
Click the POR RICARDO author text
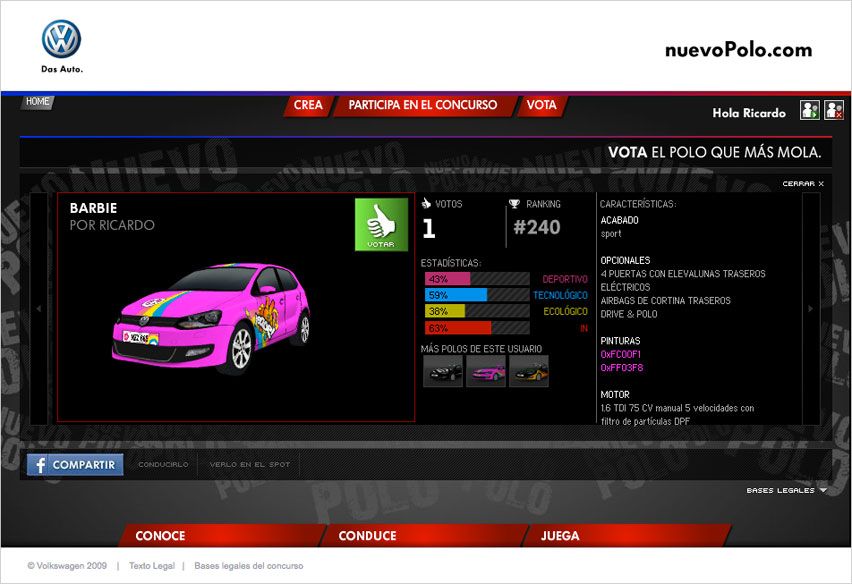112,225
